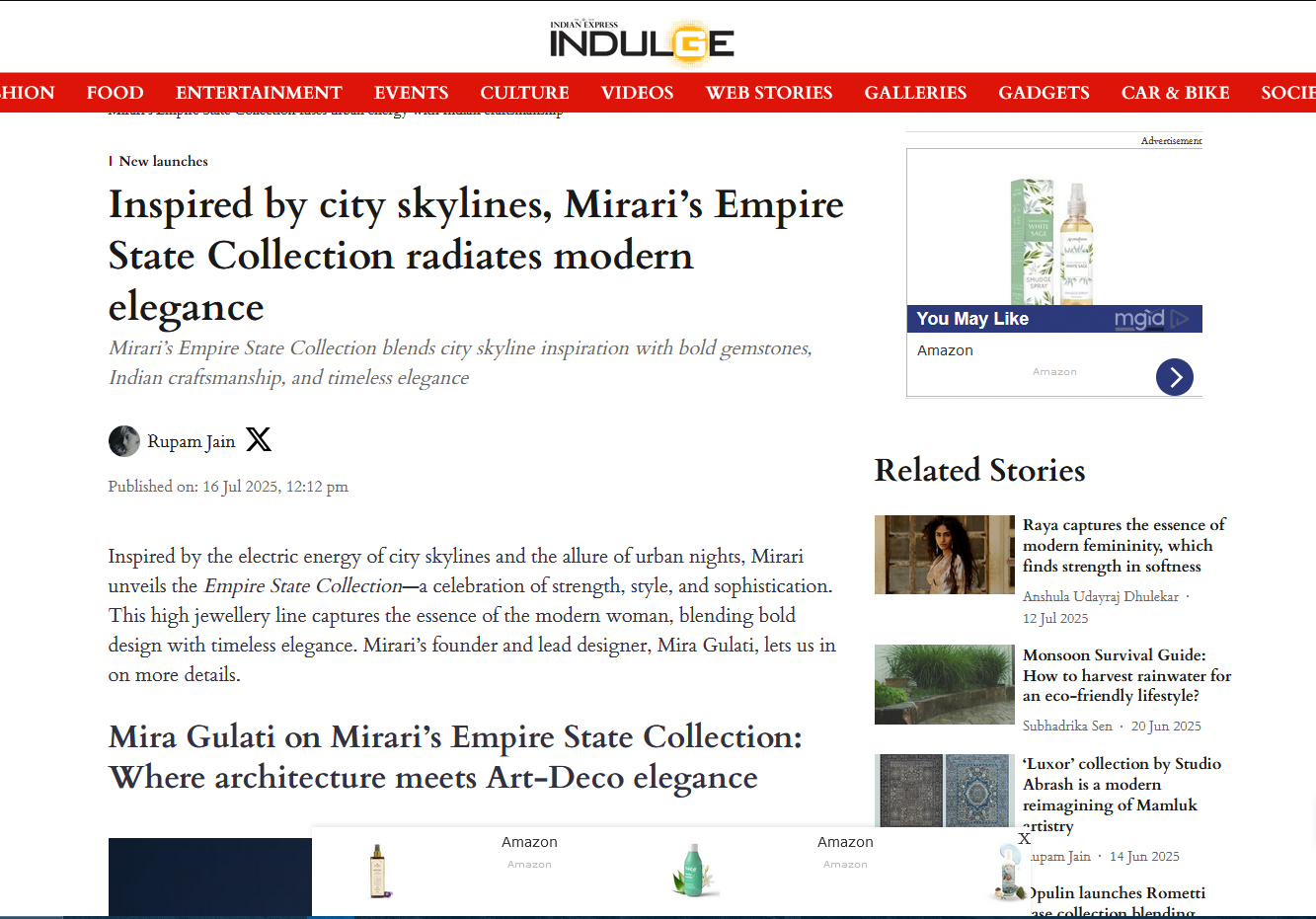Click the blue next arrow in the ad
This screenshot has height=919, width=1316.
click(1175, 377)
